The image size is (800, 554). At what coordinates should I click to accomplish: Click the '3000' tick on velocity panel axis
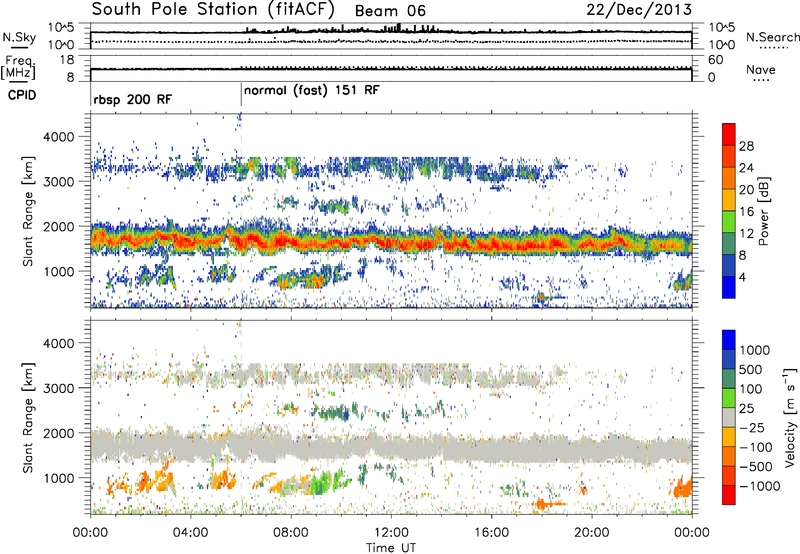[x=59, y=388]
